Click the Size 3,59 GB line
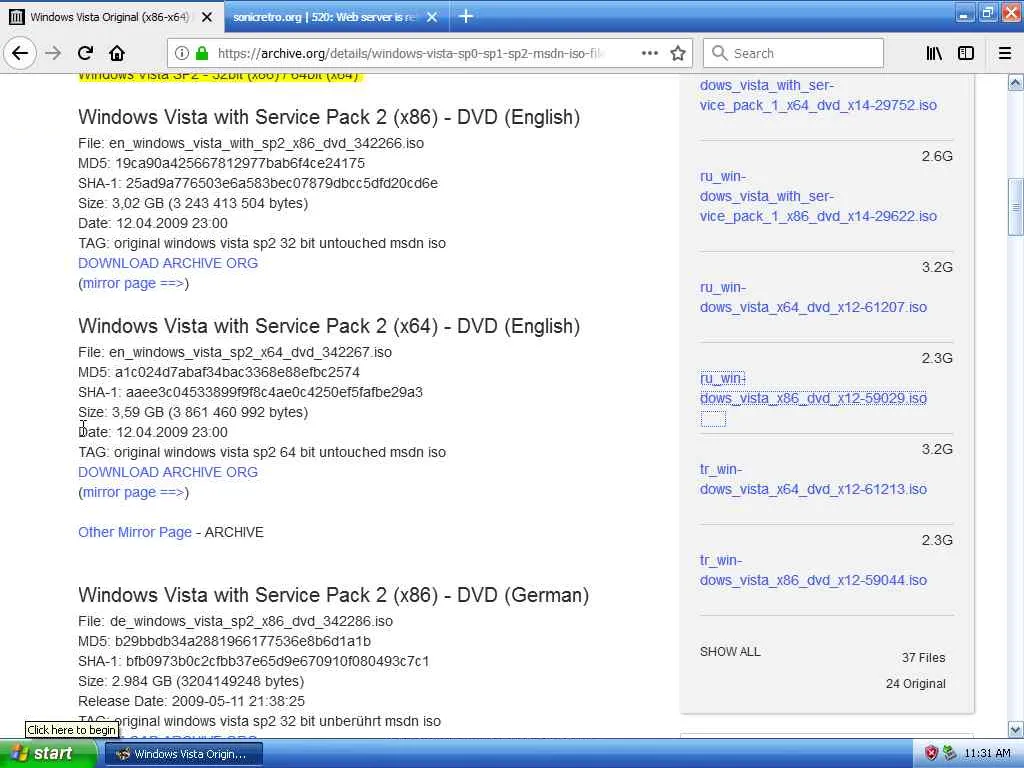Viewport: 1024px width, 768px height. click(x=193, y=412)
